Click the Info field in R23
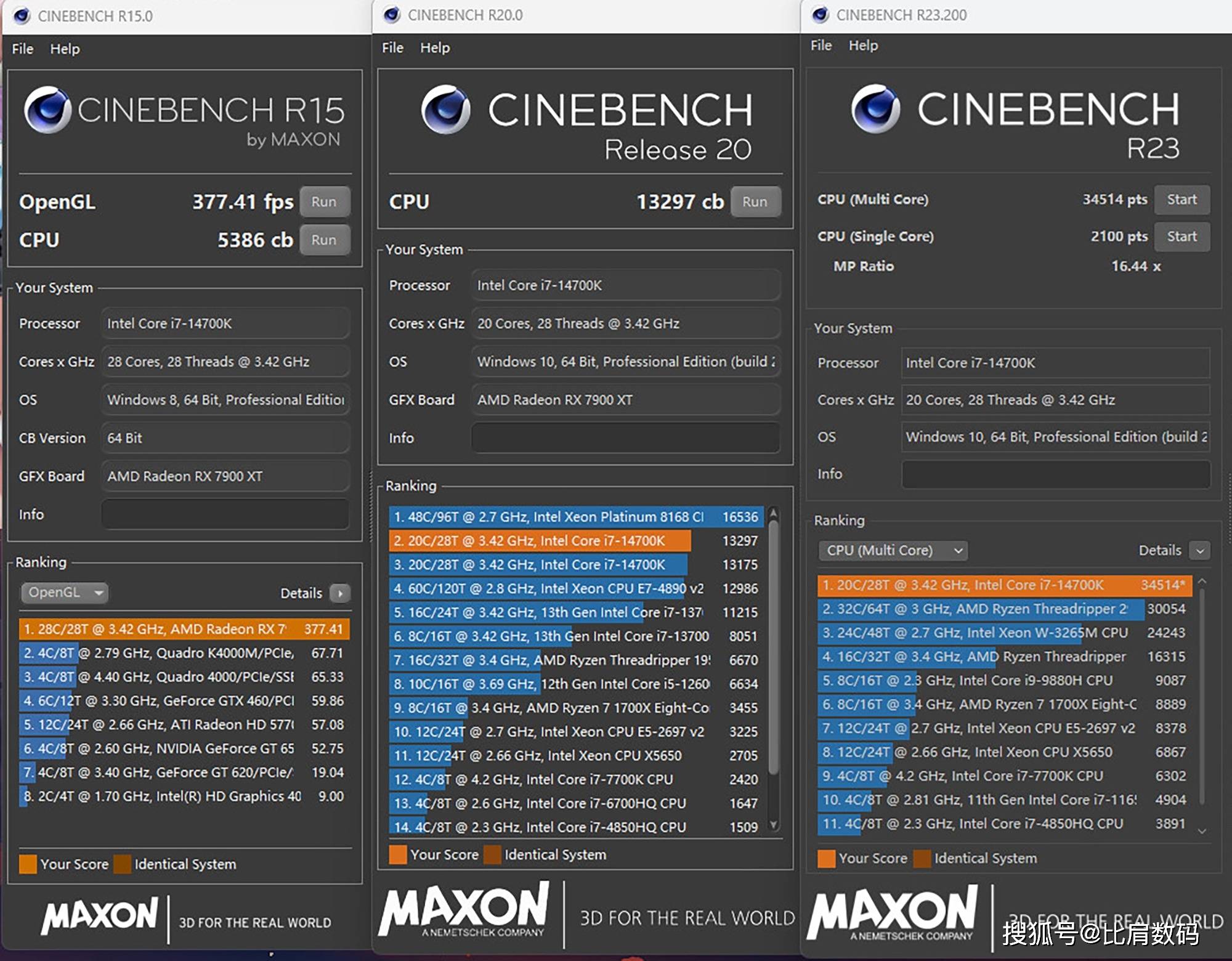Screen dimensions: 1232x961 pos(1055,474)
